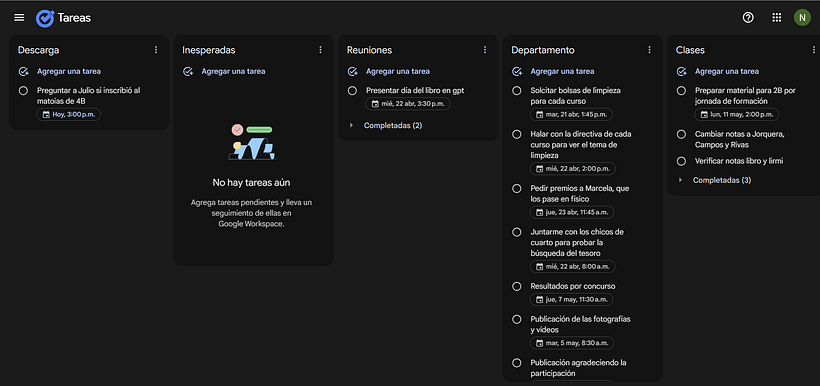
Task: Open 'Hoy, 3:00 p.m.' date chip
Action: (69, 115)
